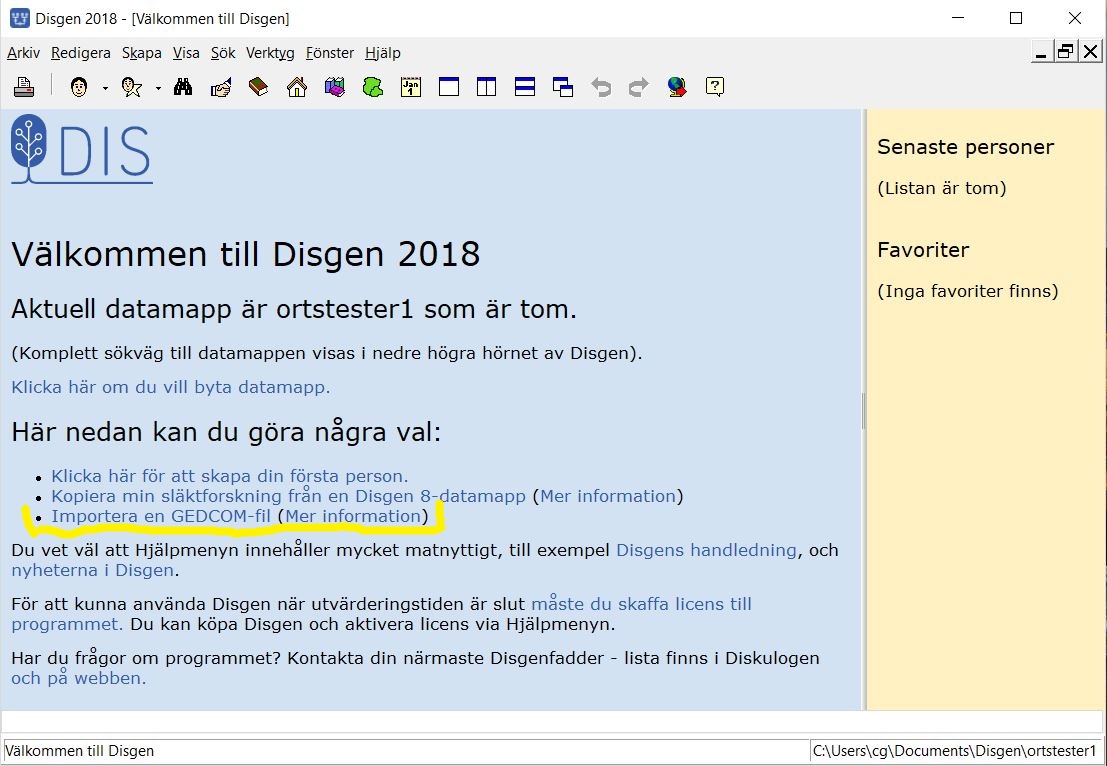Image resolution: width=1107 pixels, height=766 pixels.
Task: Click the DIS logo image
Action: pyautogui.click(x=82, y=149)
